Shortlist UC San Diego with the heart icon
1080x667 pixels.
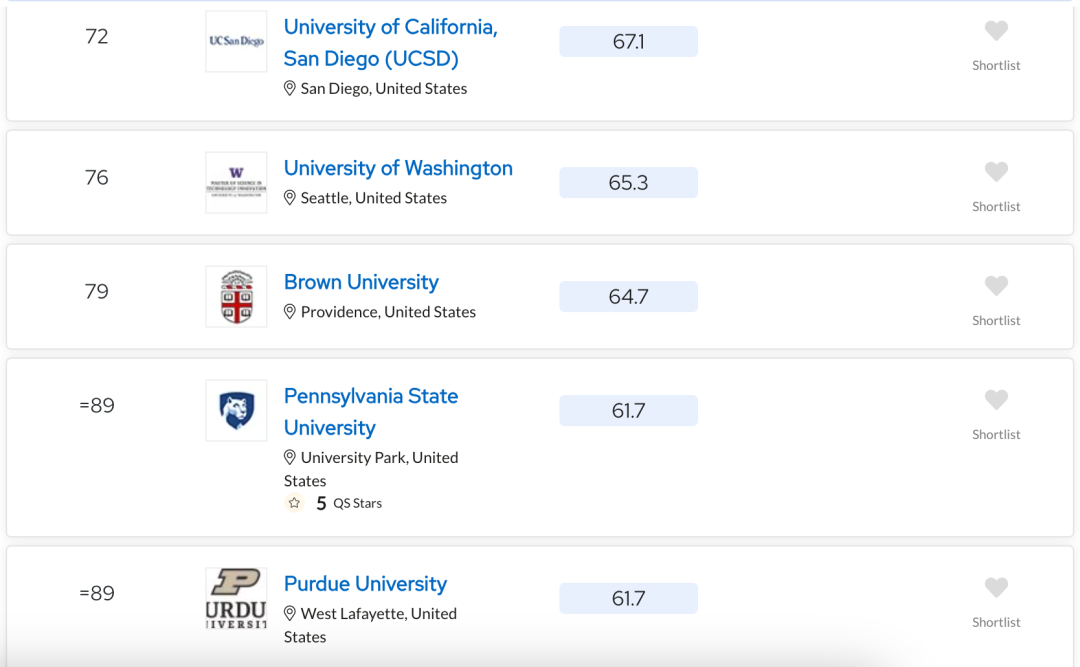tap(996, 31)
